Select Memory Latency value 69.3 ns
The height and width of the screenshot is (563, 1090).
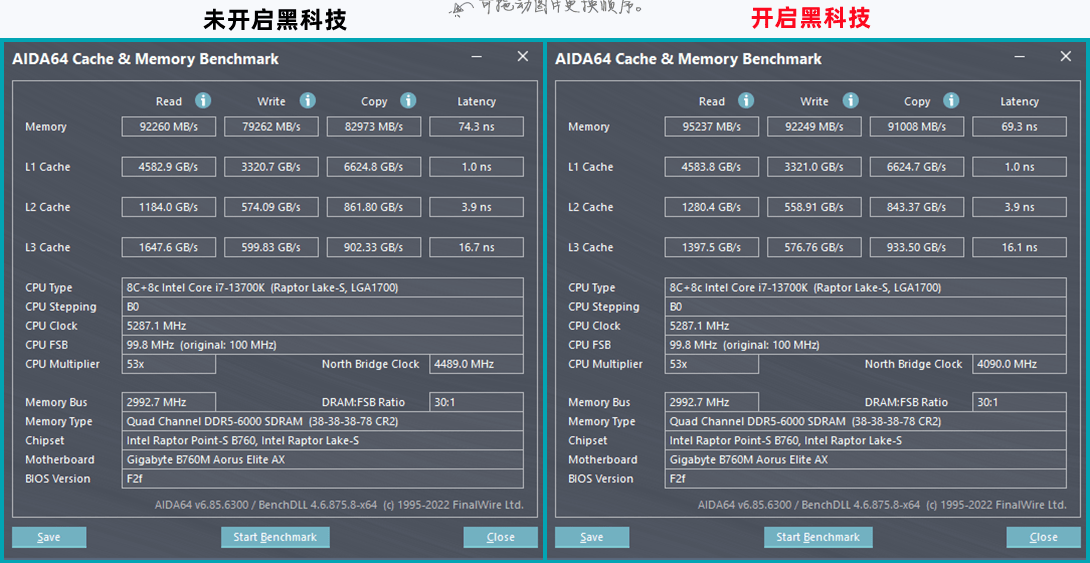point(1019,127)
